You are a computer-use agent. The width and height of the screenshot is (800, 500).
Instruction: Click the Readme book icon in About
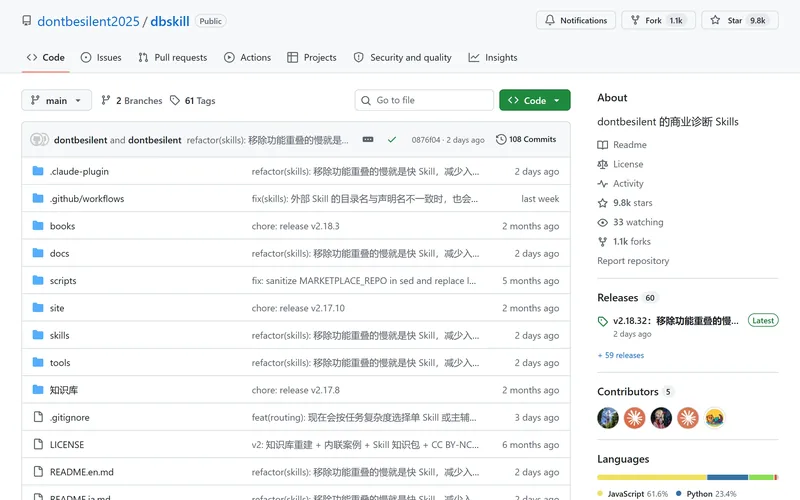point(603,145)
